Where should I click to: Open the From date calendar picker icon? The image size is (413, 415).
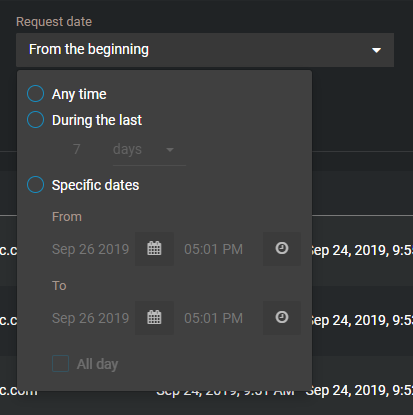point(154,249)
